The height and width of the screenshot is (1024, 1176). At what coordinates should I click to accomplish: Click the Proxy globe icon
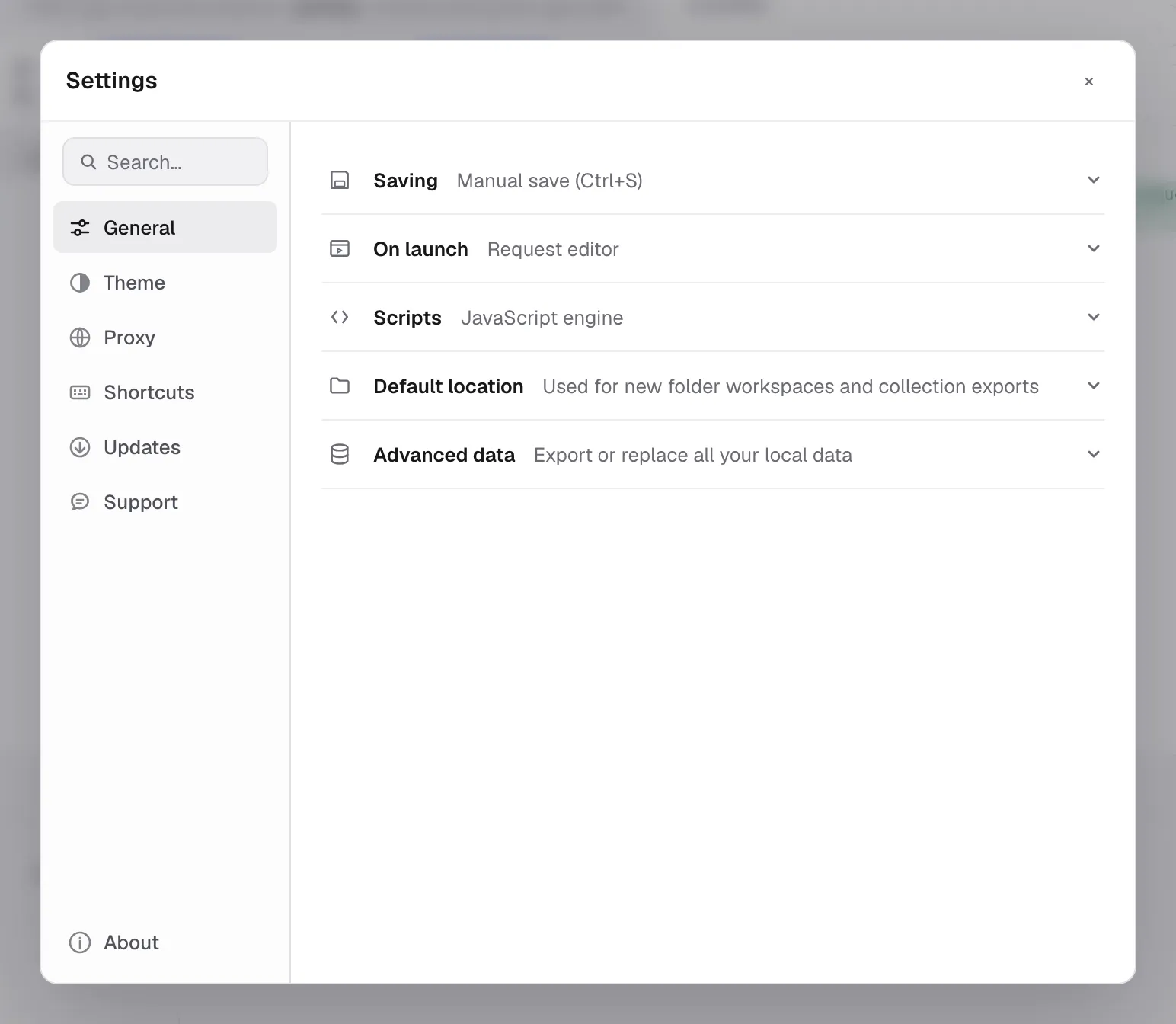pyautogui.click(x=80, y=338)
